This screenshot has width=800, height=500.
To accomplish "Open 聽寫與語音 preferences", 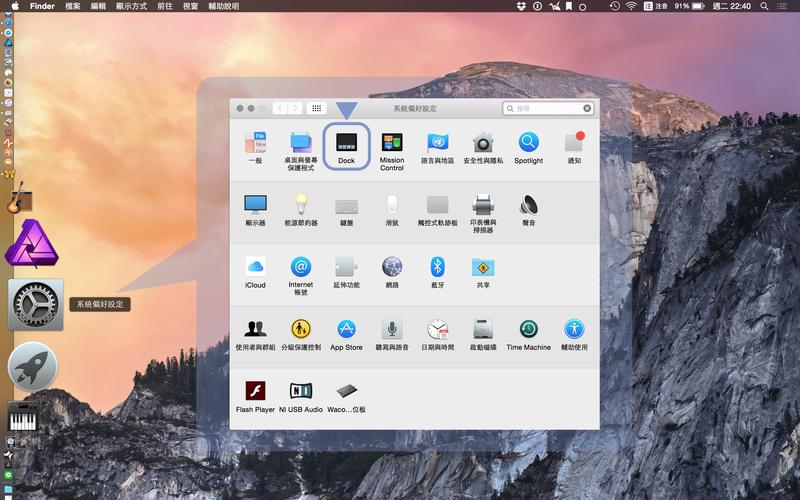I will [392, 334].
